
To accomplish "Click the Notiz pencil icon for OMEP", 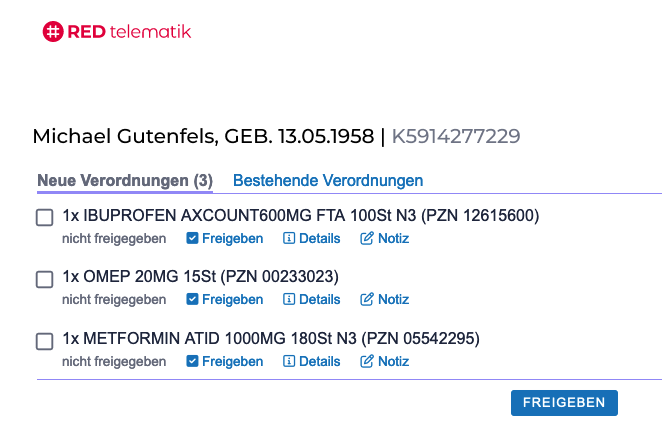I will (366, 299).
